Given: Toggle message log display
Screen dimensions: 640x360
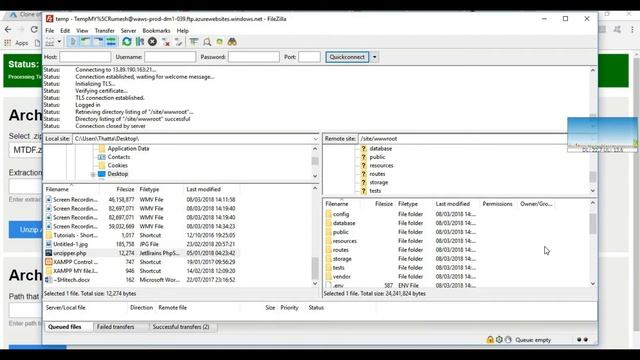Looking at the screenshot, I should tap(73, 42).
